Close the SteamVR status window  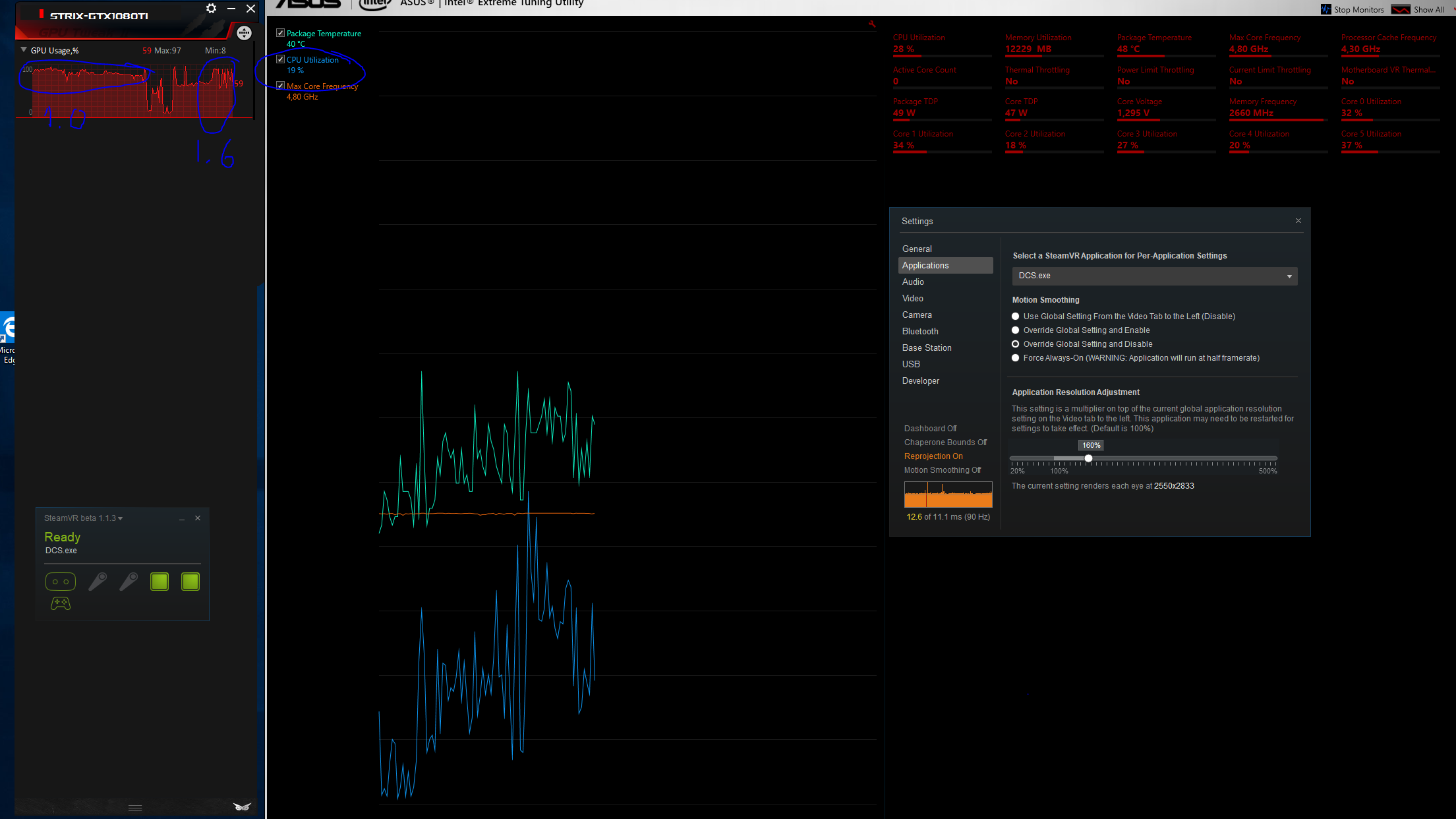(198, 518)
